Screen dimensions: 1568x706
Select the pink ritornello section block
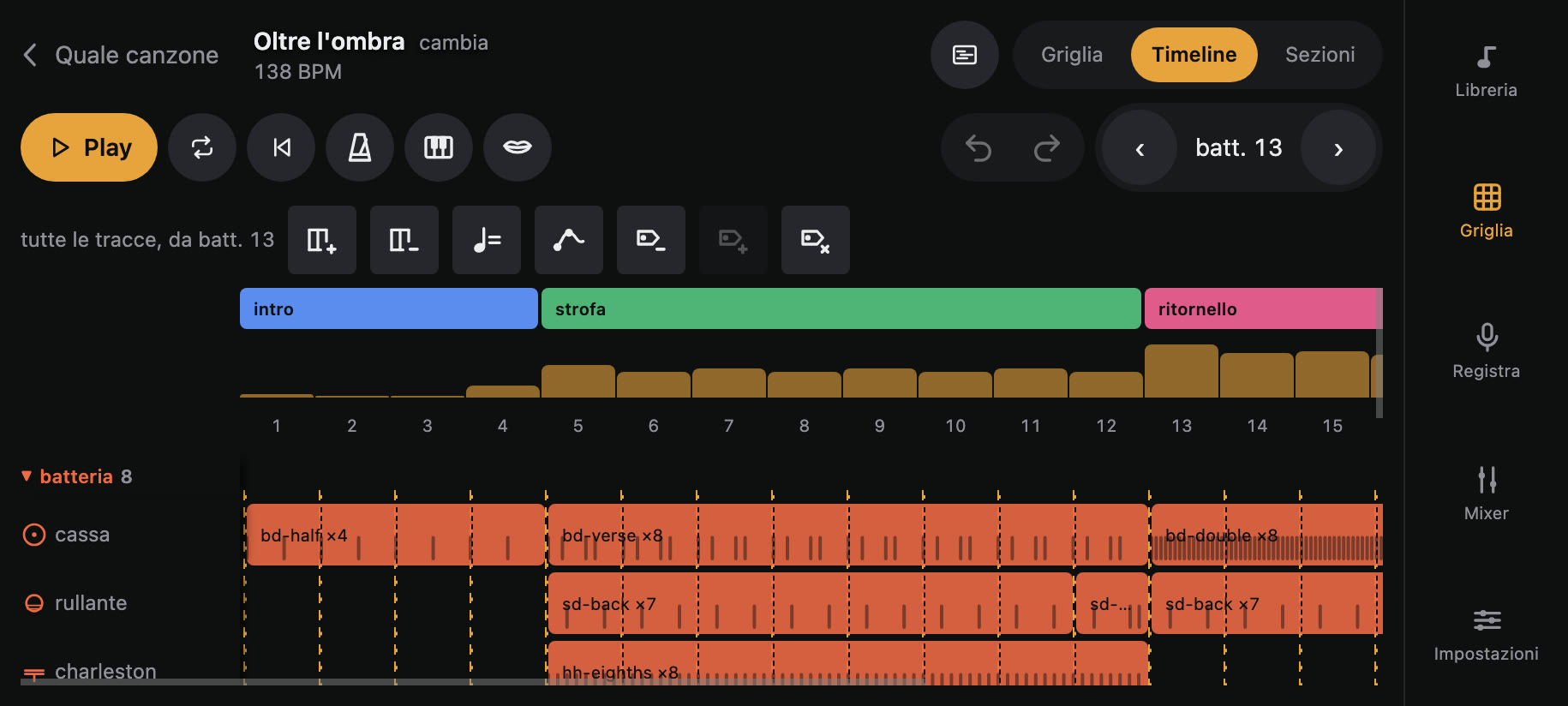coord(1263,308)
